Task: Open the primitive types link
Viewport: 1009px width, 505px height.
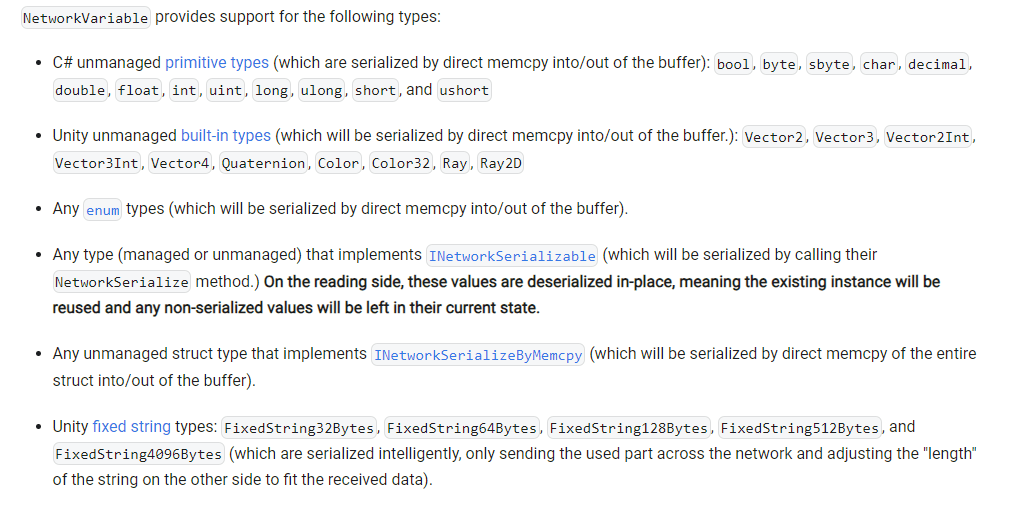Action: (x=217, y=62)
